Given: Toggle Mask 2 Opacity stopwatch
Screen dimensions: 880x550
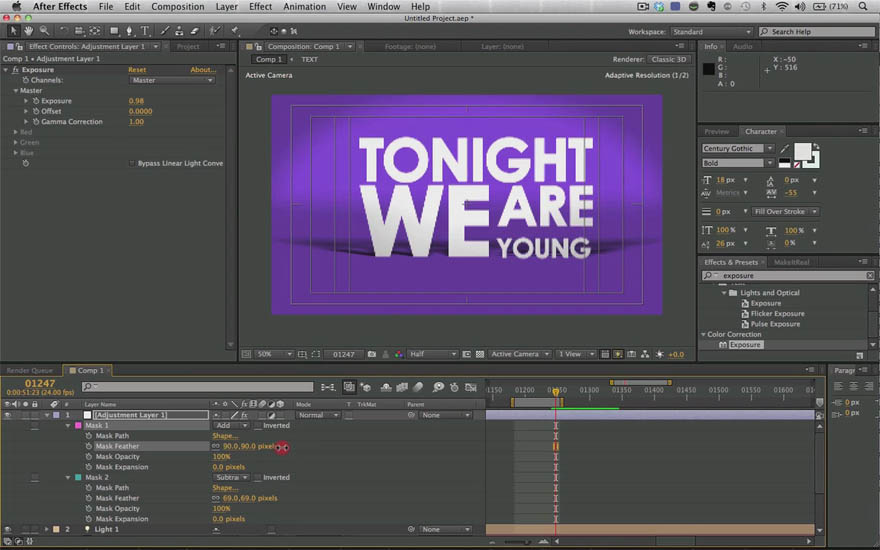Looking at the screenshot, I should 89,508.
